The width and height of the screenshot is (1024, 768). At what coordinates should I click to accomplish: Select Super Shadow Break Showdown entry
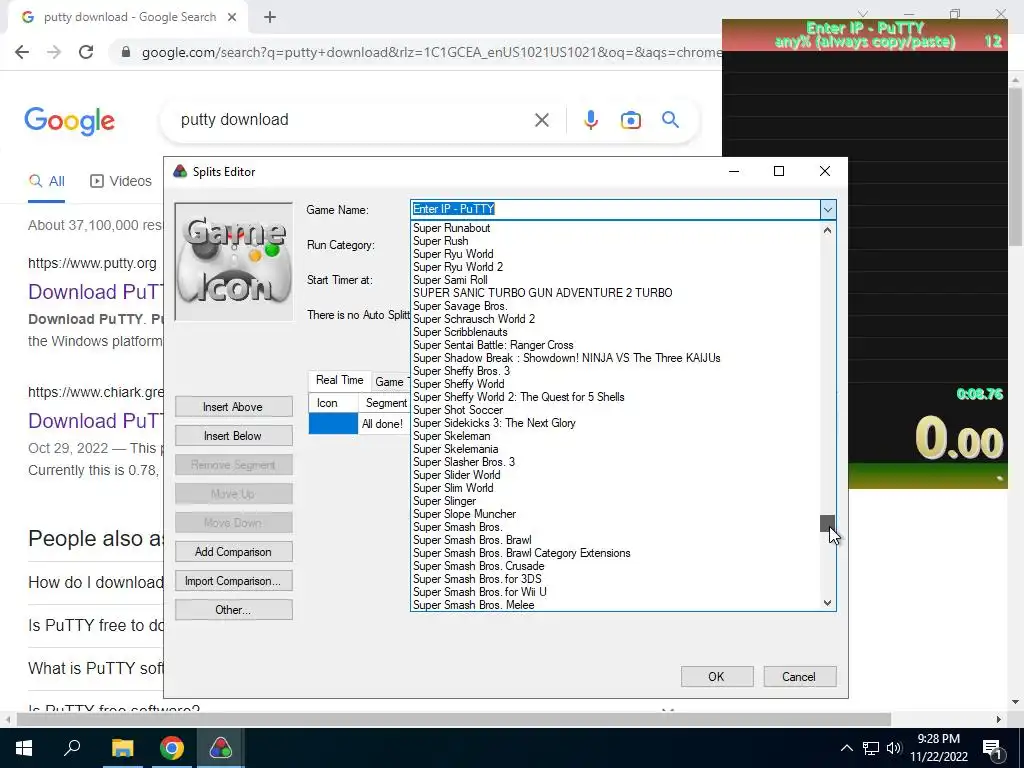[566, 359]
